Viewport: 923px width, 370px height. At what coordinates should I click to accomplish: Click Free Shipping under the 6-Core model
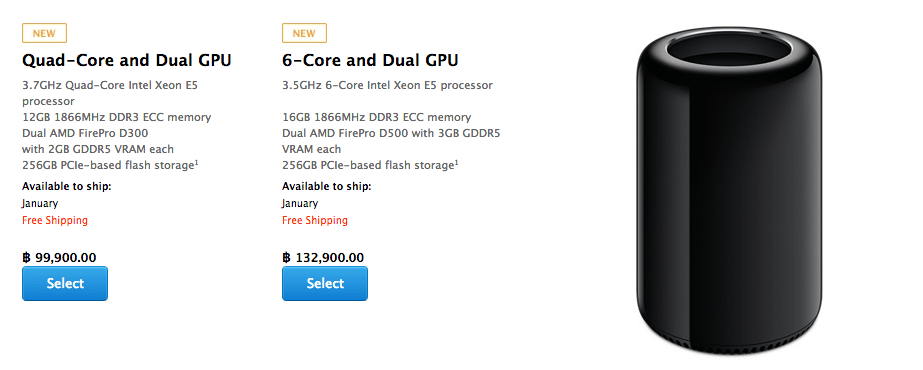click(315, 221)
